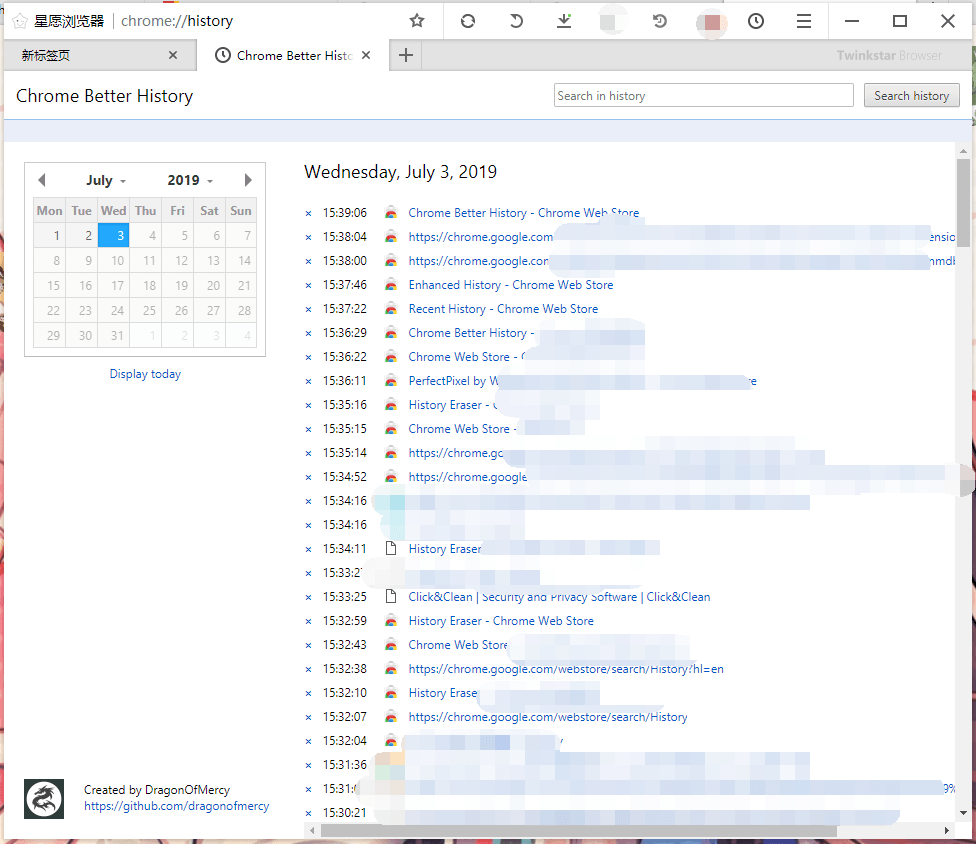The image size is (976, 844).
Task: Delete the 15:35:16 History Eraser entry
Action: [x=308, y=405]
